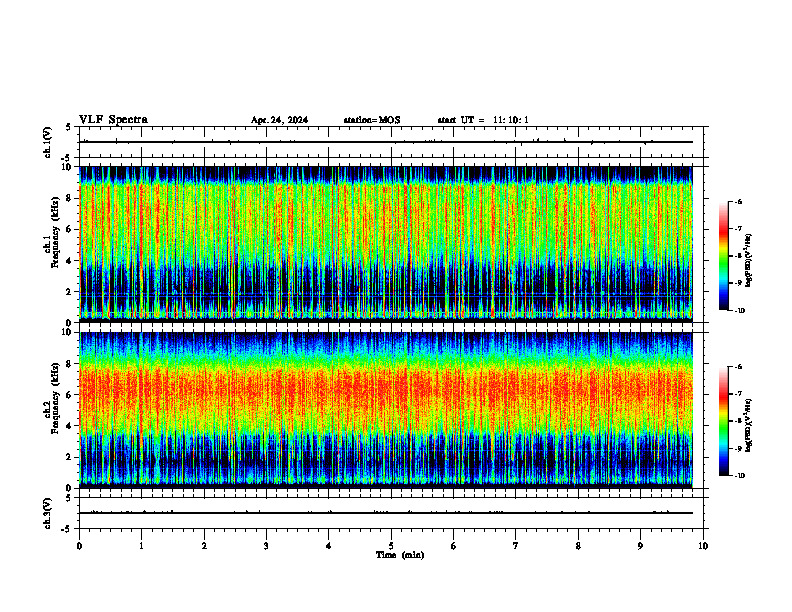This screenshot has height=612, width=792.
Task: Click the time axis tick label "10"
Action: pyautogui.click(x=703, y=546)
